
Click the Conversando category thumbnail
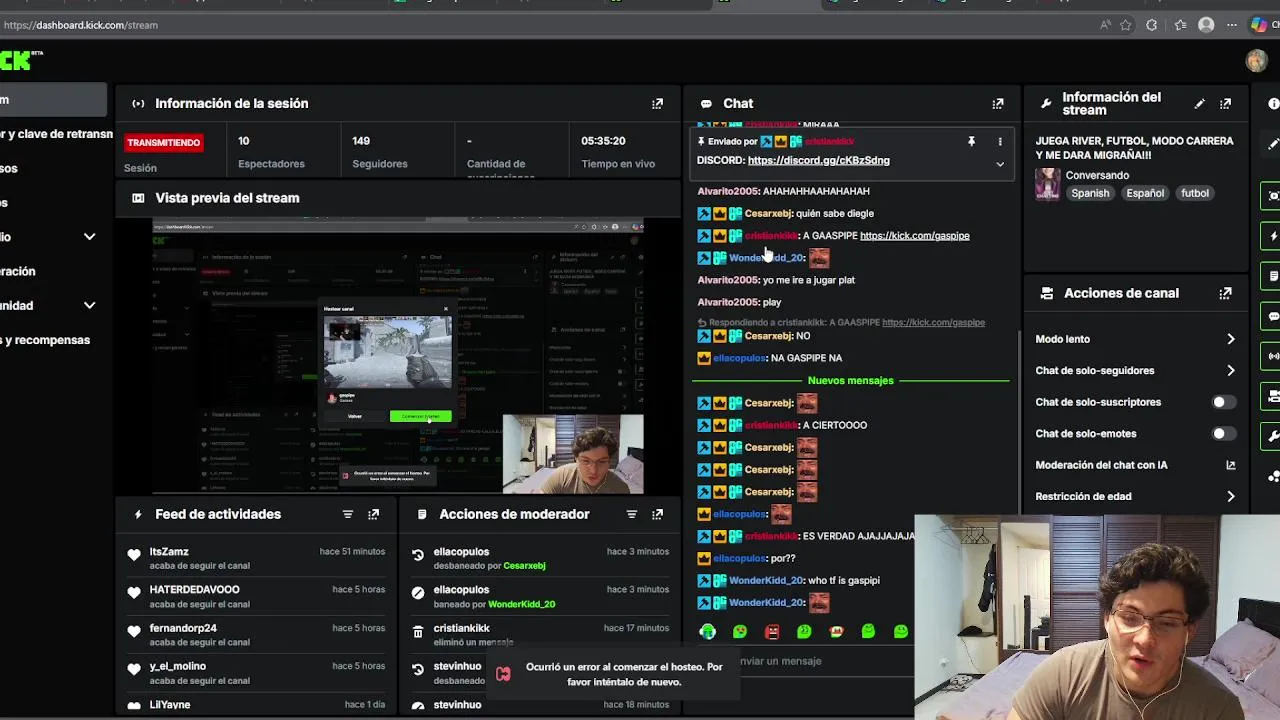click(x=1047, y=185)
